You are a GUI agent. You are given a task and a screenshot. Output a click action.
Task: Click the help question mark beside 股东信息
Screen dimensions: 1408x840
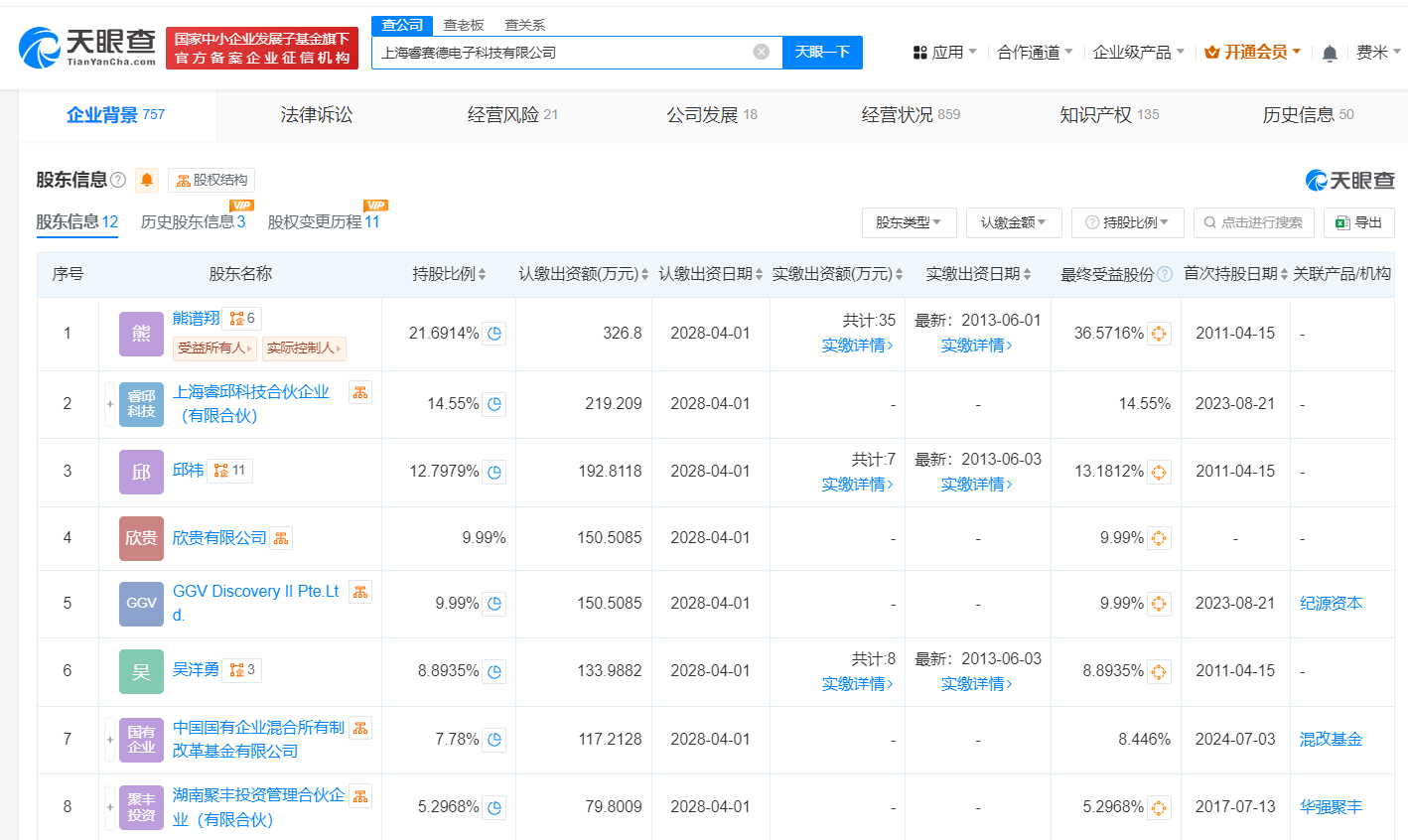point(116,179)
